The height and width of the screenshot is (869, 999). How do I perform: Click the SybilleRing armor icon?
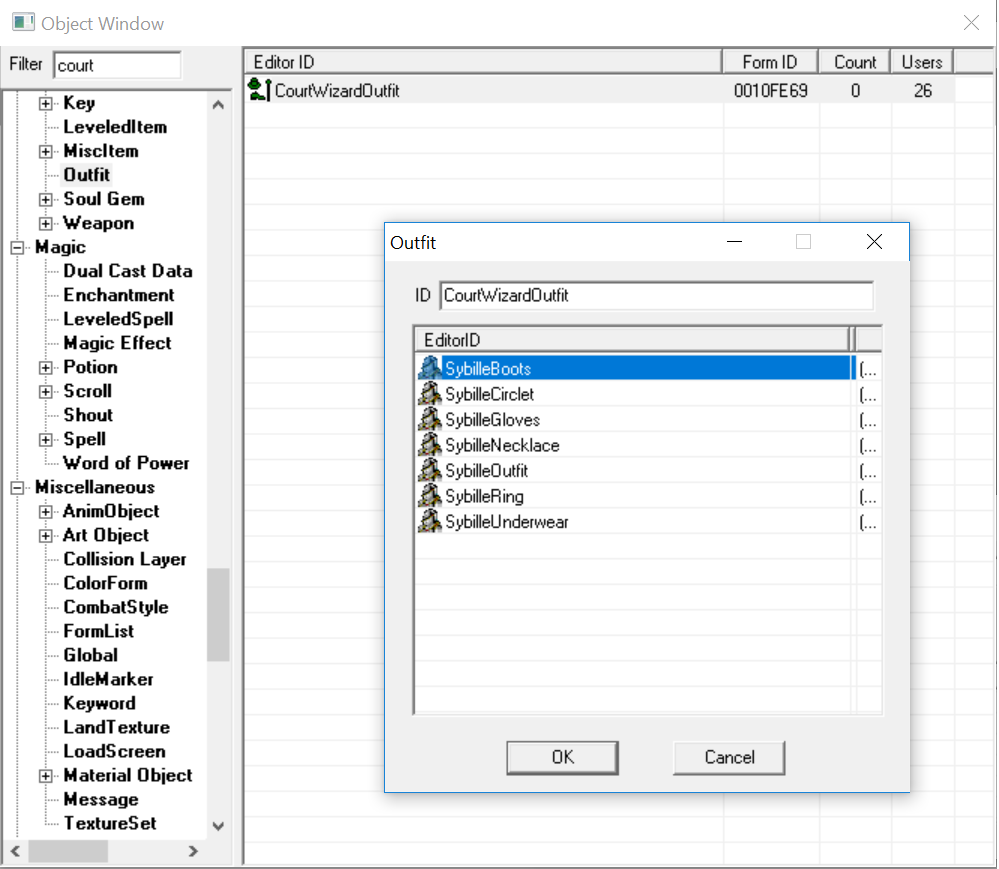pos(429,496)
